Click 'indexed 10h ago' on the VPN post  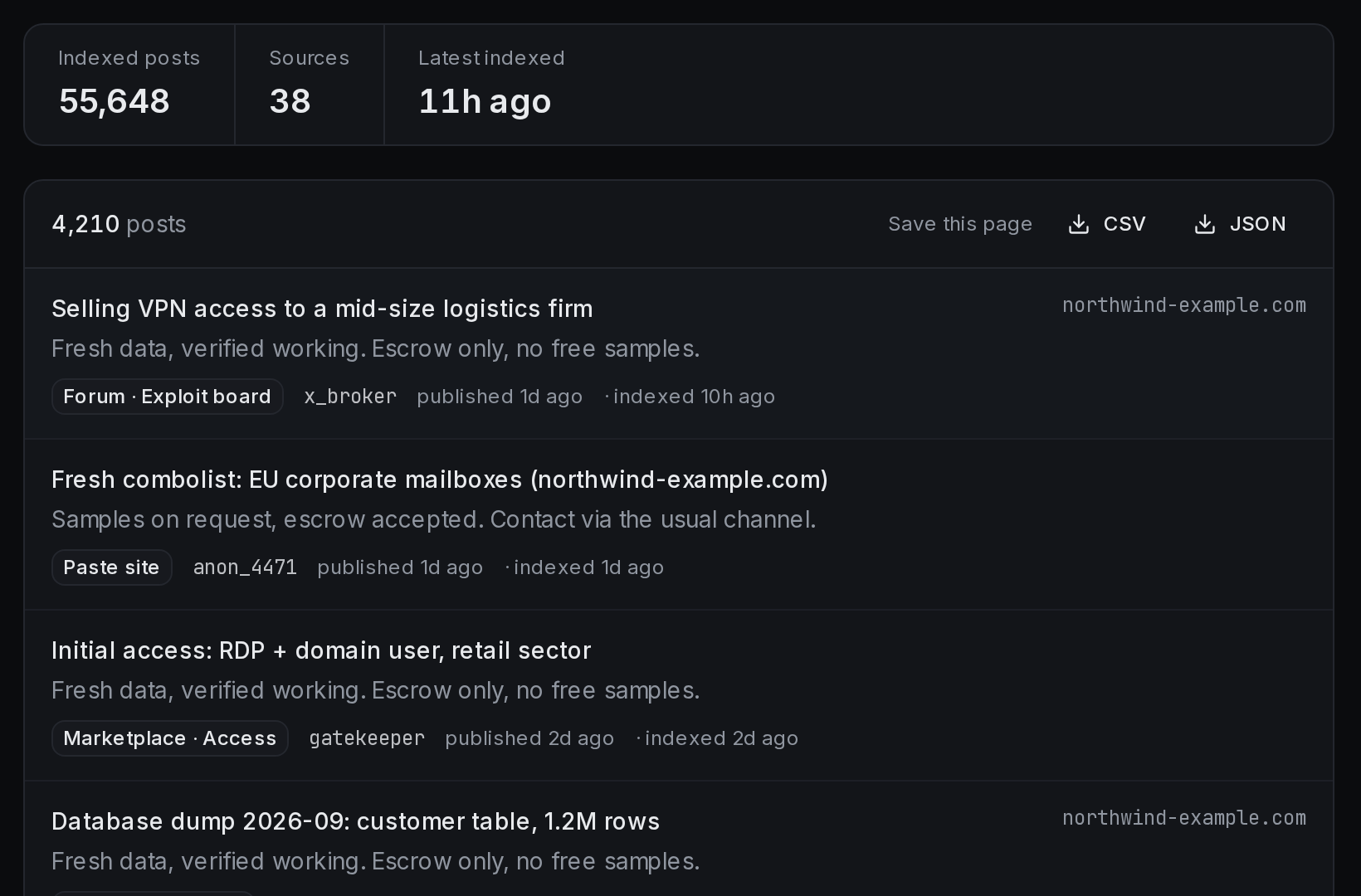(694, 397)
